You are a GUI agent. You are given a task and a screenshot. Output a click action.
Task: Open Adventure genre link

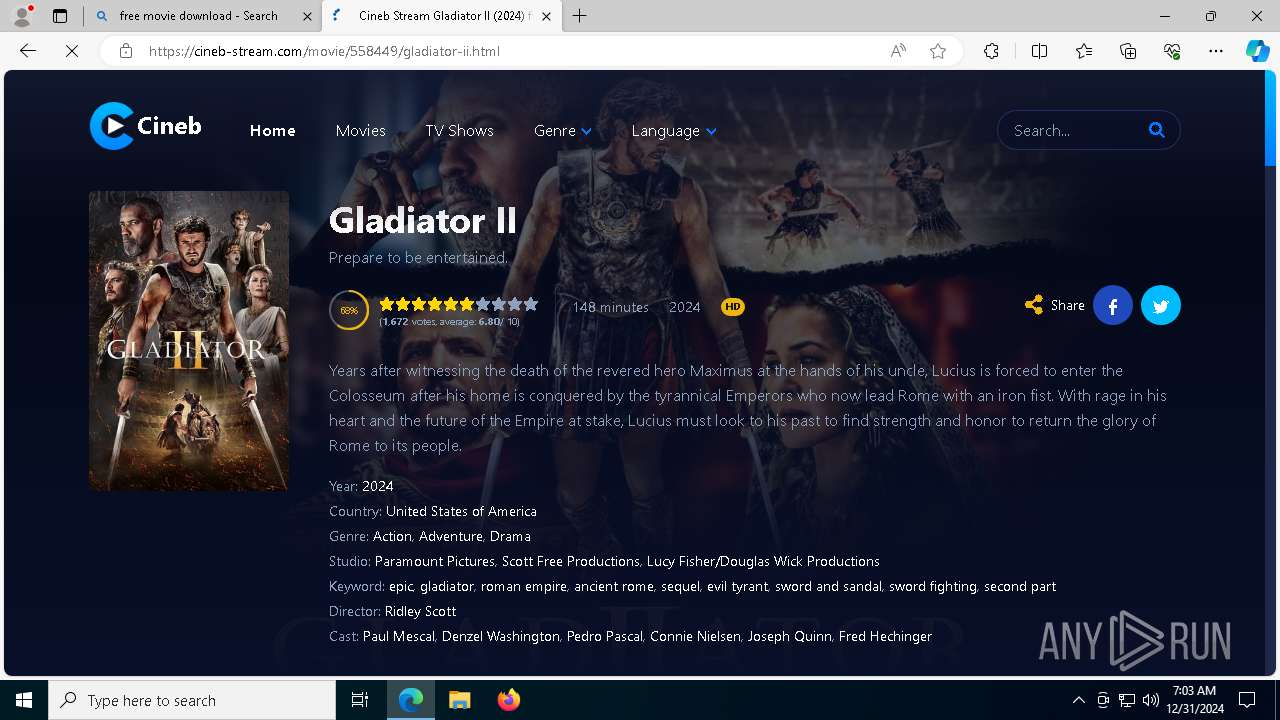(450, 536)
